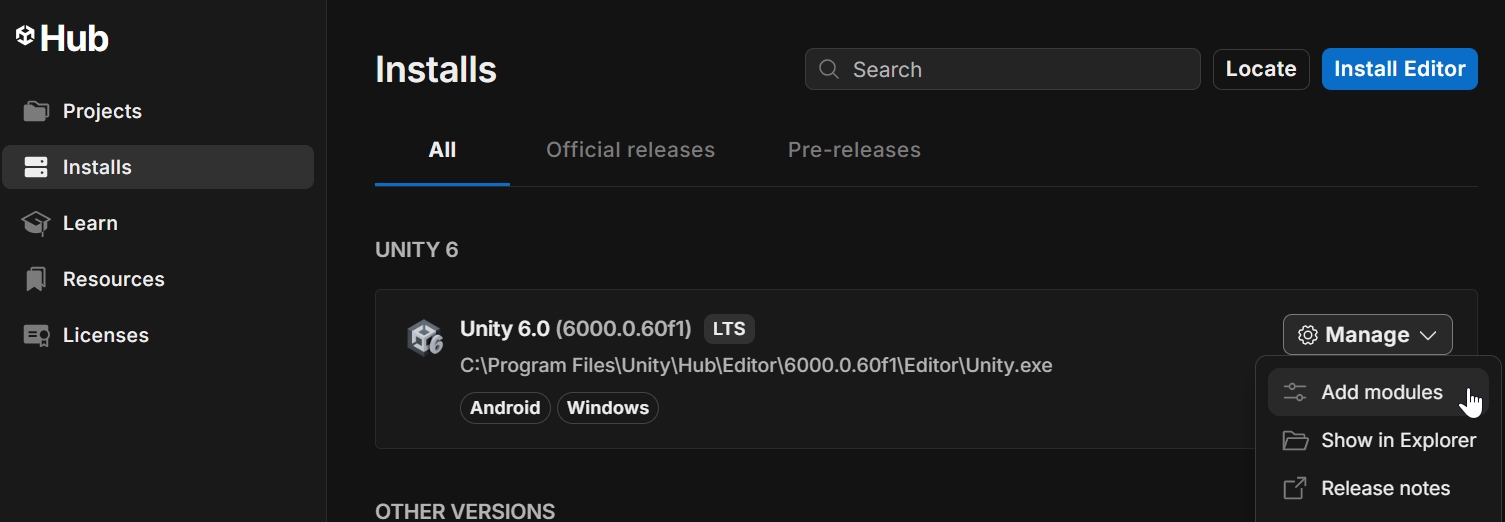Screen dimensions: 1505x522
Task: Switch to the Pre-releases tab
Action: pos(854,150)
